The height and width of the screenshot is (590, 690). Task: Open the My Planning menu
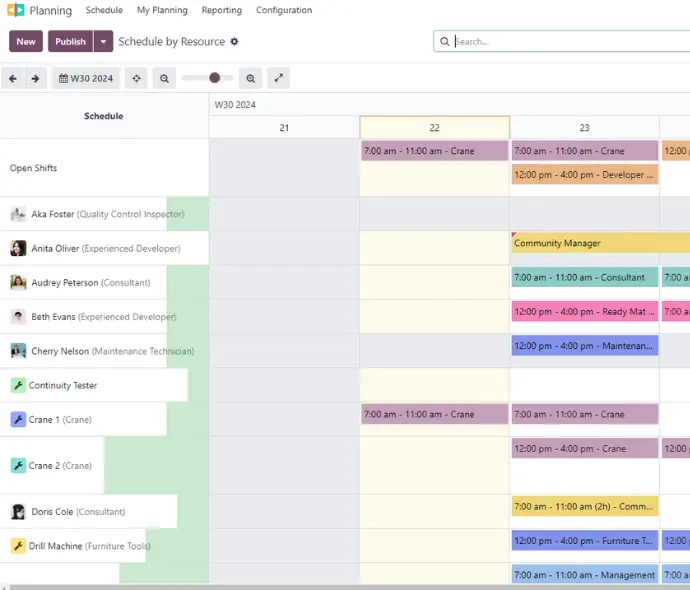tap(162, 10)
